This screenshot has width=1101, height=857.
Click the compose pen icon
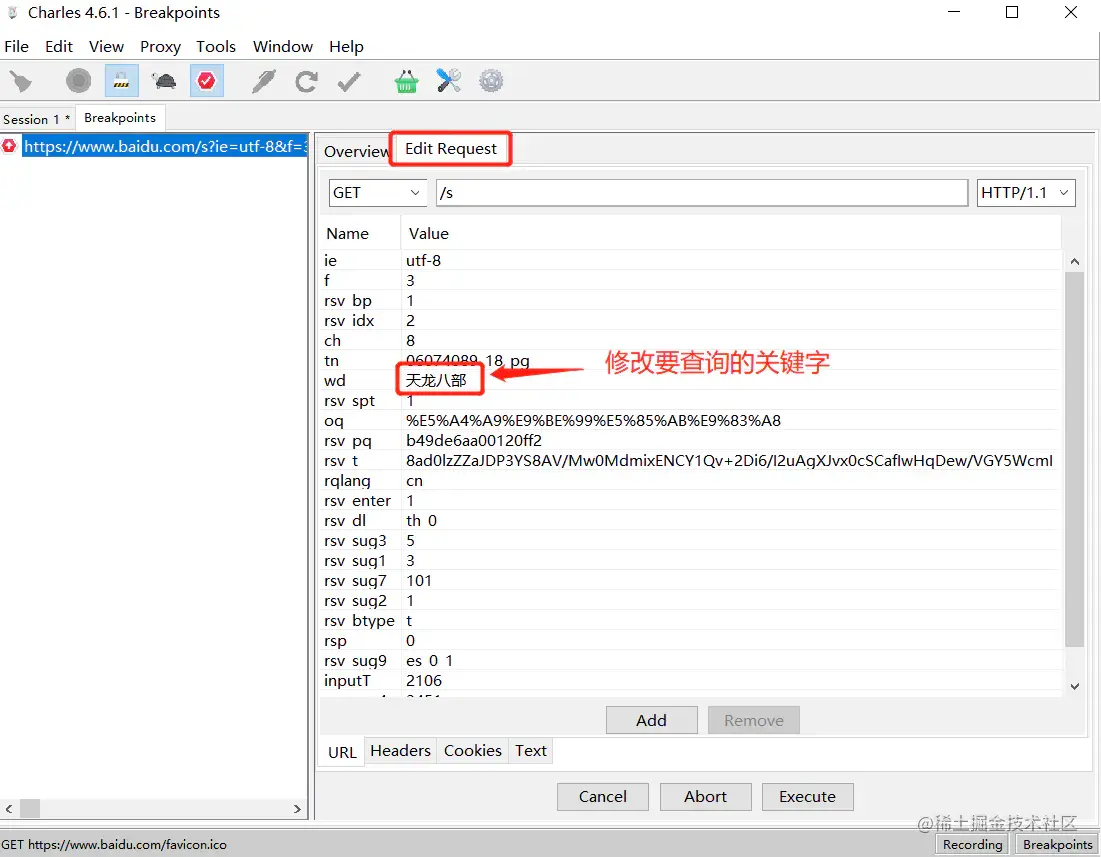tap(263, 81)
